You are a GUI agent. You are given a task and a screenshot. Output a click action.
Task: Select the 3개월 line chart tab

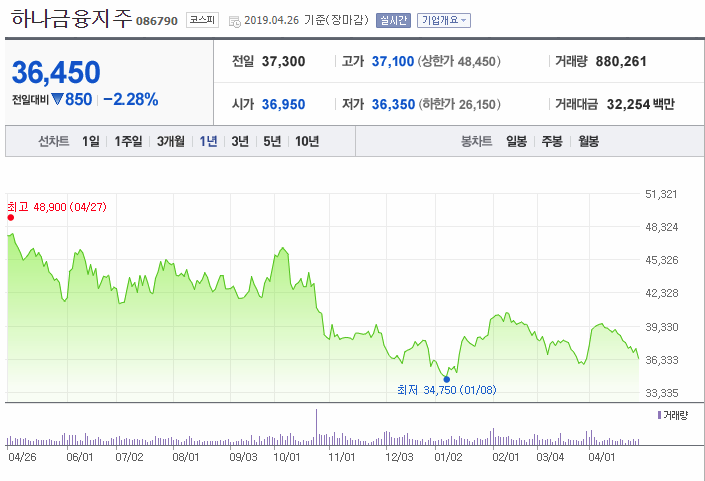170,141
